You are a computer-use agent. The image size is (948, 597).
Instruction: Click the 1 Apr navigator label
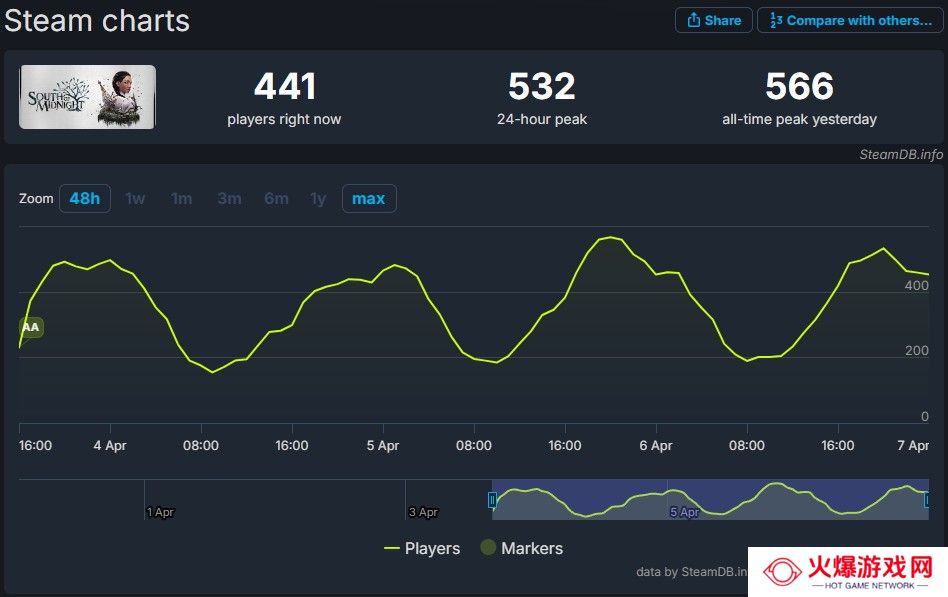[160, 512]
